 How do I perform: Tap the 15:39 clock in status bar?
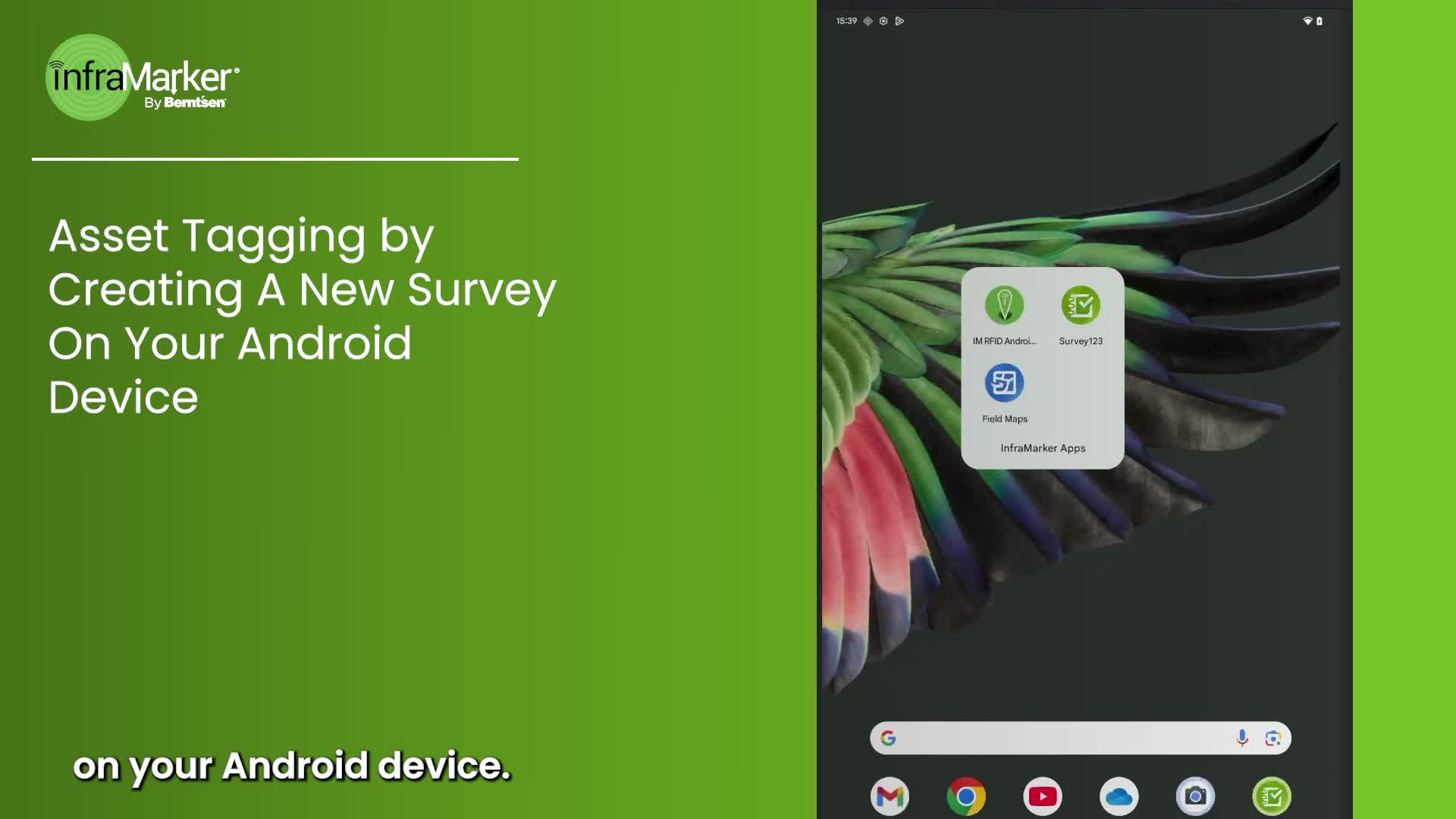(846, 21)
